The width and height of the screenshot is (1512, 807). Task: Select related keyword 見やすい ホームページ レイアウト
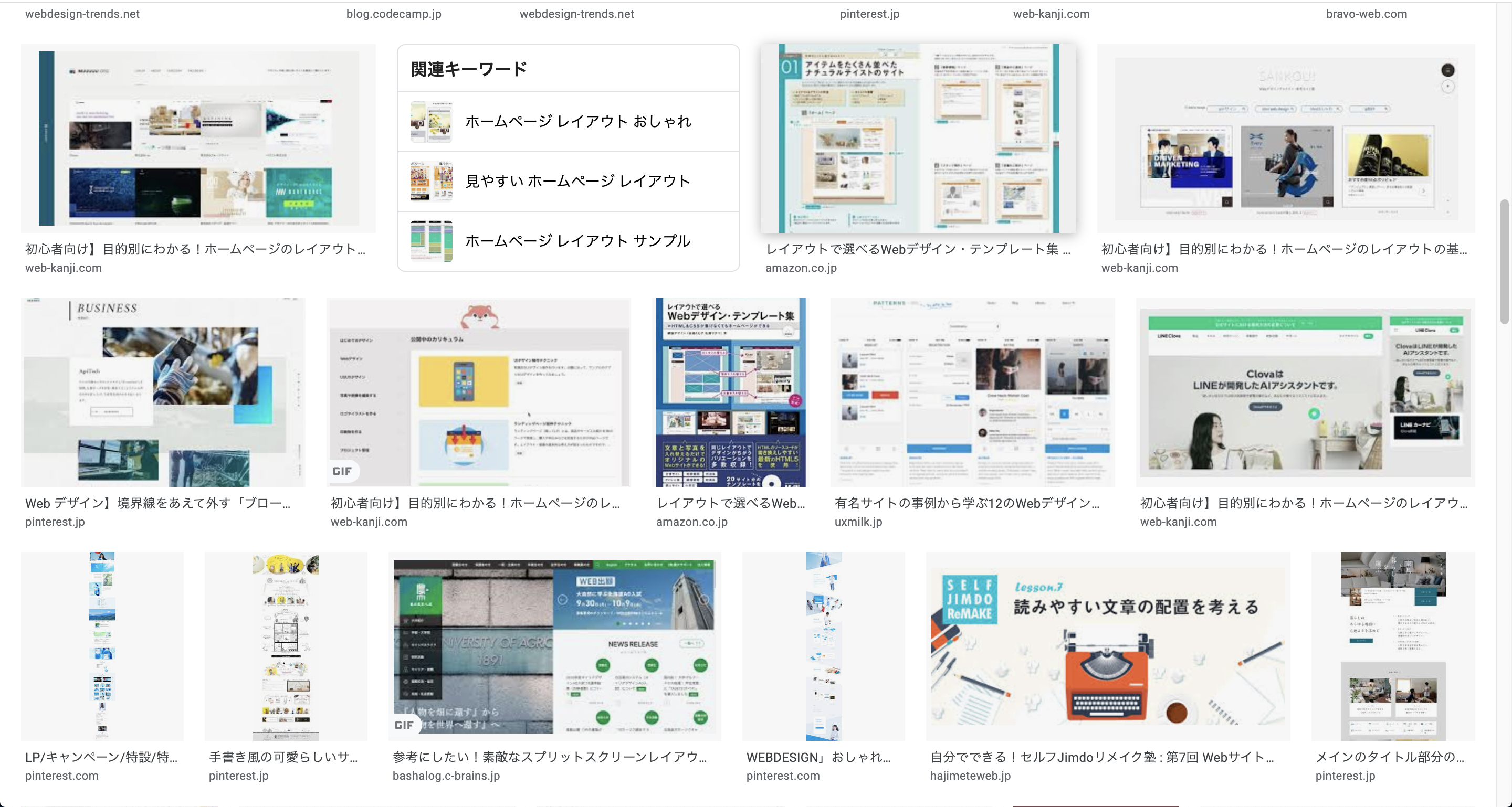coord(577,181)
